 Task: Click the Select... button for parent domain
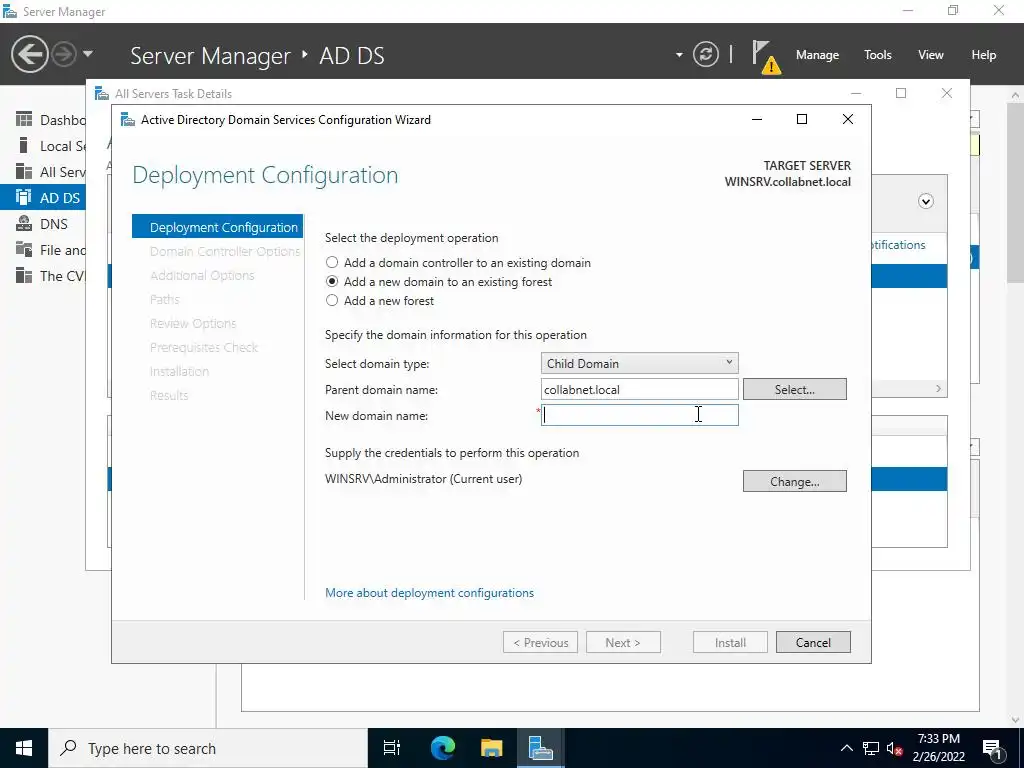(x=794, y=389)
